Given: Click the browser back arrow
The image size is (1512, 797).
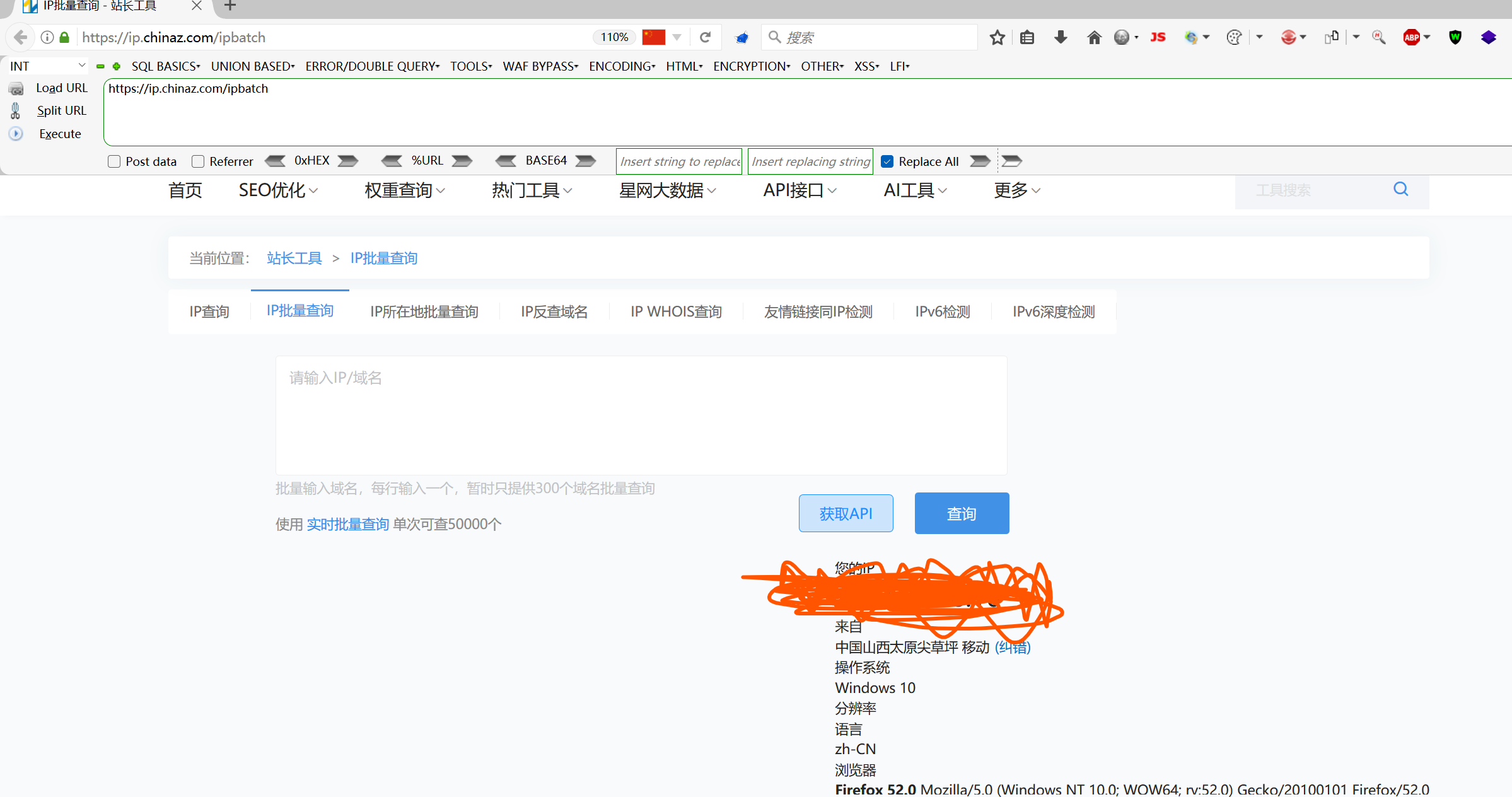Looking at the screenshot, I should 20,37.
